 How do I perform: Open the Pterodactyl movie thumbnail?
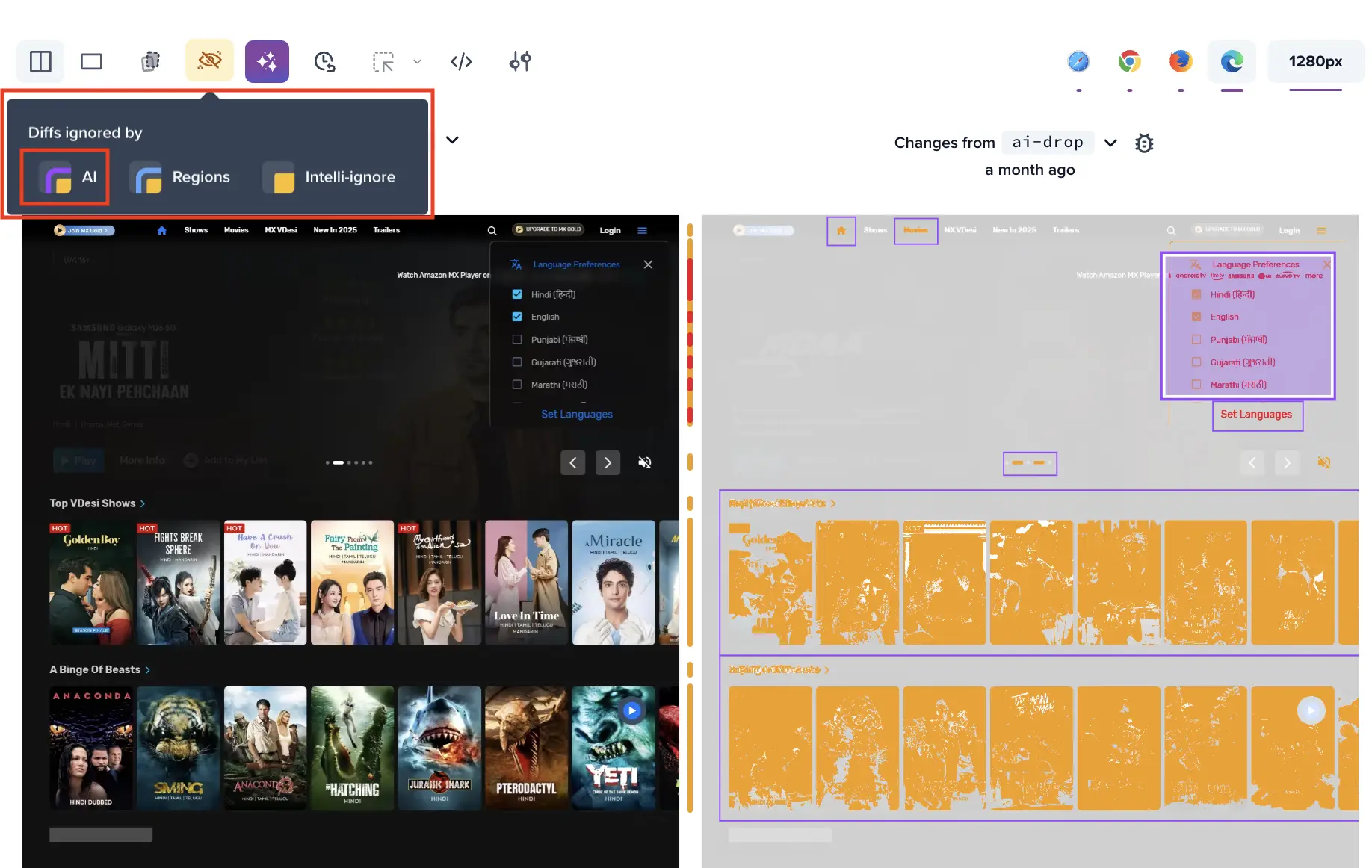point(526,748)
